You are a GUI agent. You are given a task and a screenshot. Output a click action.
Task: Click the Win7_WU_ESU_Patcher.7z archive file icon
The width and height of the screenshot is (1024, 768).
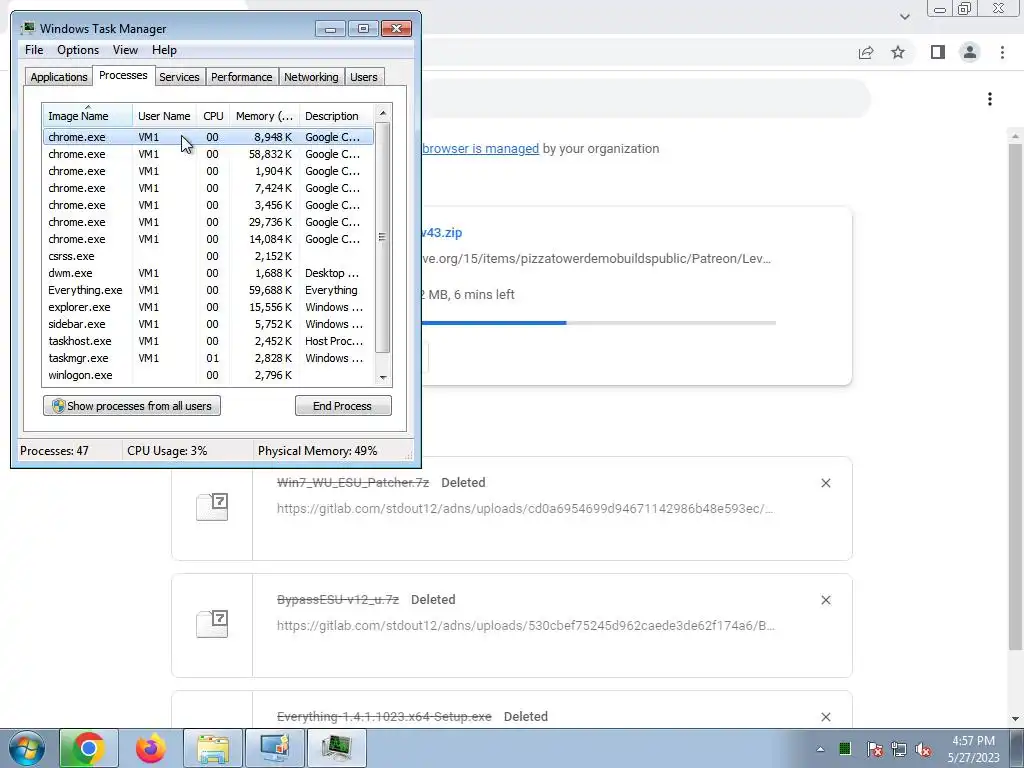click(x=212, y=507)
